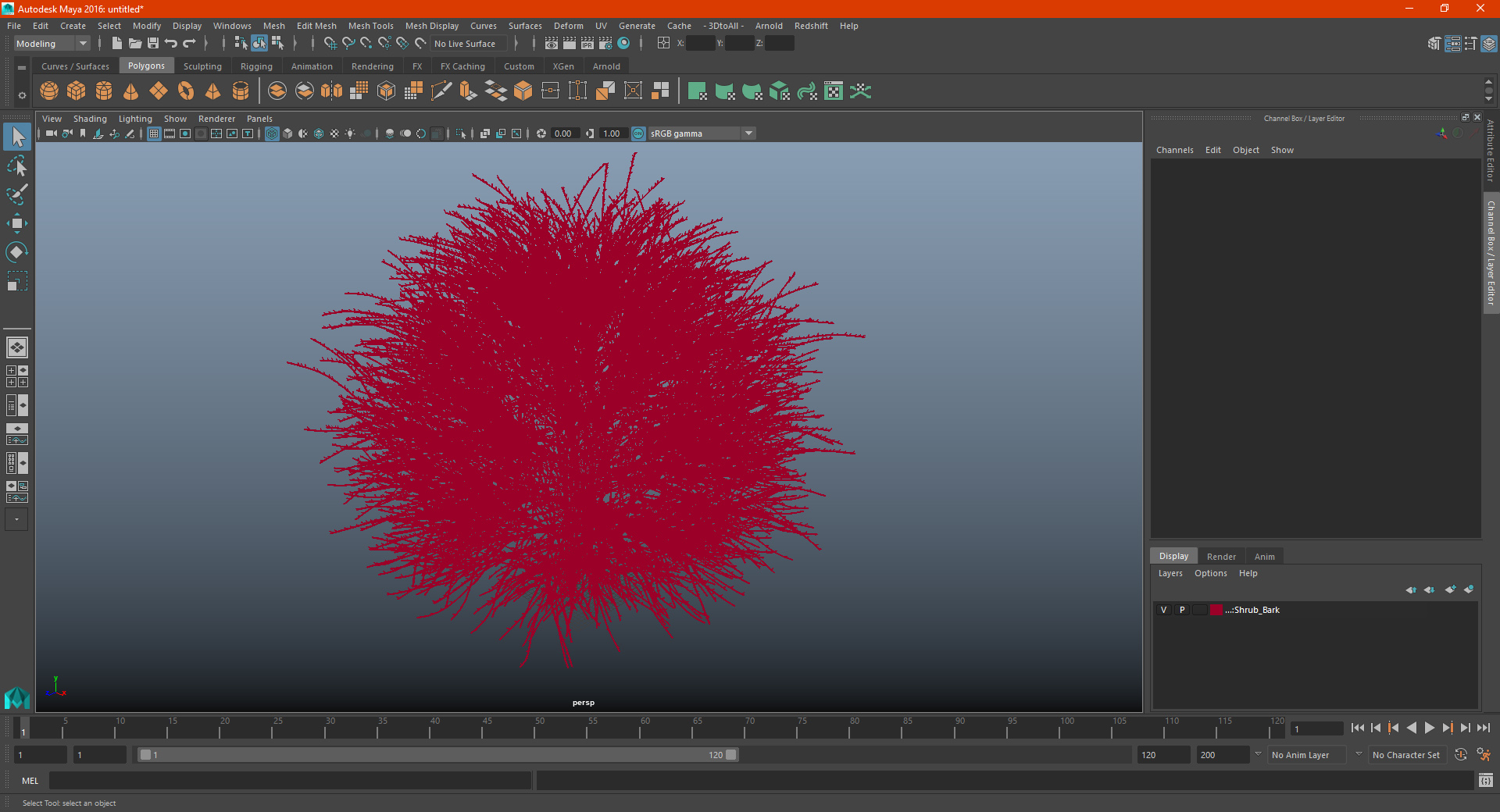
Task: Toggle viewport grid display
Action: [154, 134]
